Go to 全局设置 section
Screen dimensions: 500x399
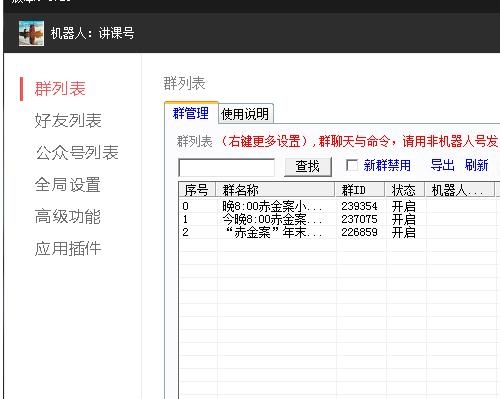(68, 184)
